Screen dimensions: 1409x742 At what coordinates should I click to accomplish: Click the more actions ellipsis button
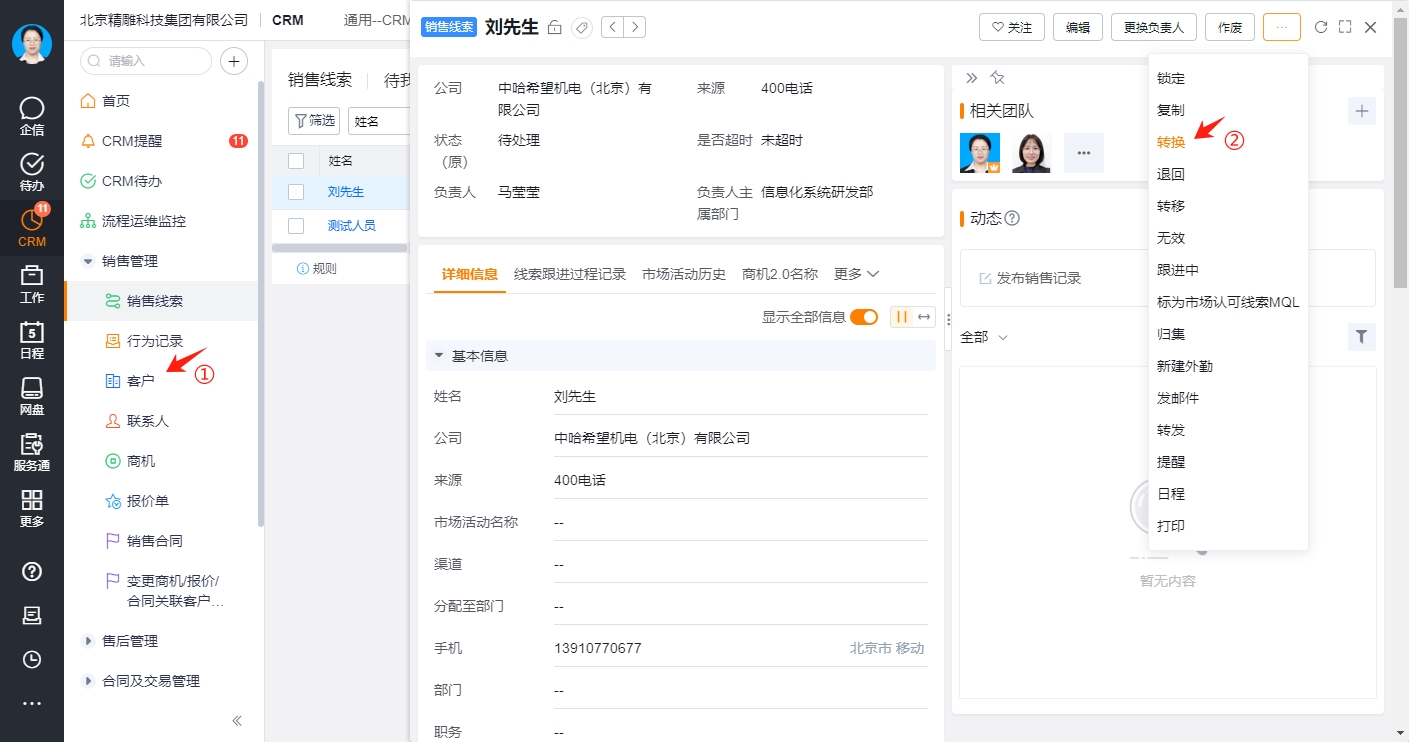click(x=1282, y=27)
